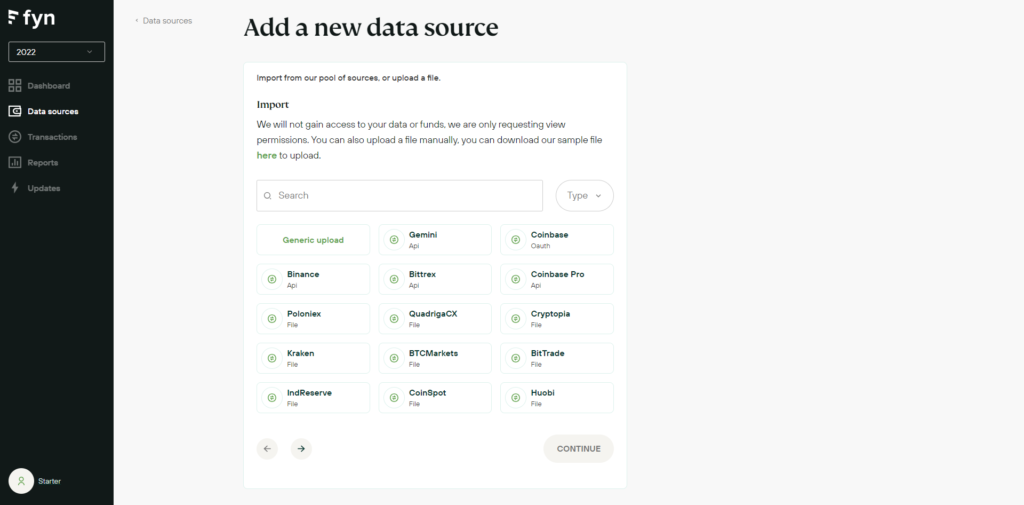Image resolution: width=1024 pixels, height=505 pixels.
Task: Click the Bittrex source icon
Action: click(394, 279)
